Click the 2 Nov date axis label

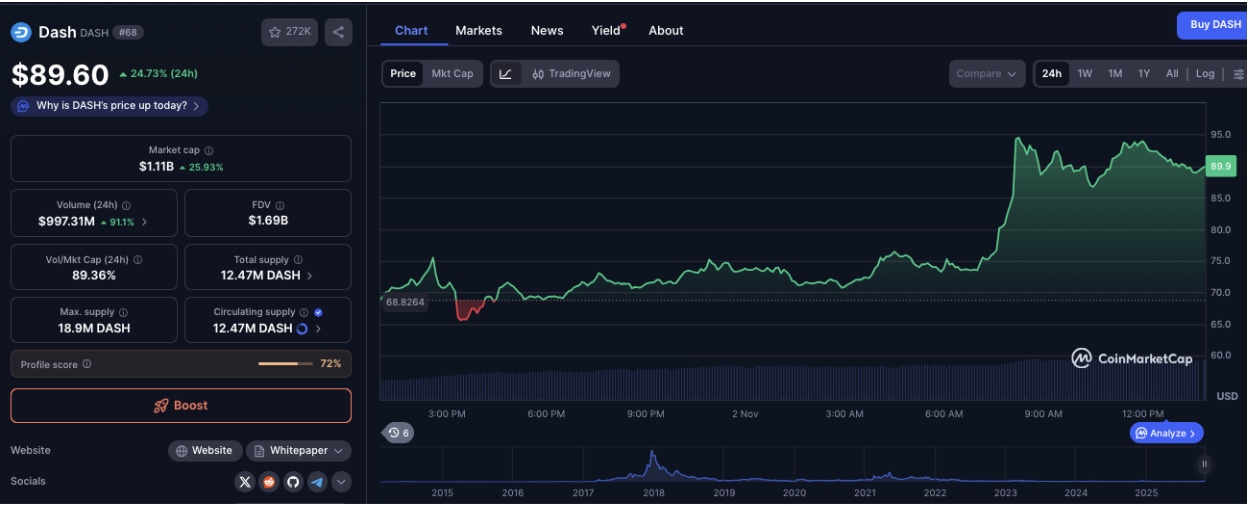(x=745, y=414)
